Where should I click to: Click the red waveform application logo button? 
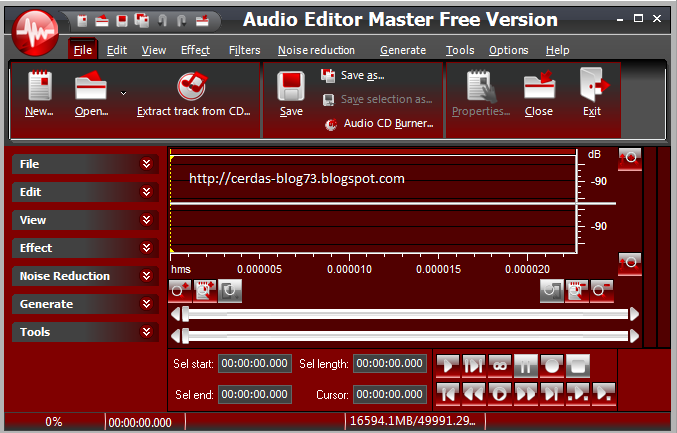click(x=35, y=33)
